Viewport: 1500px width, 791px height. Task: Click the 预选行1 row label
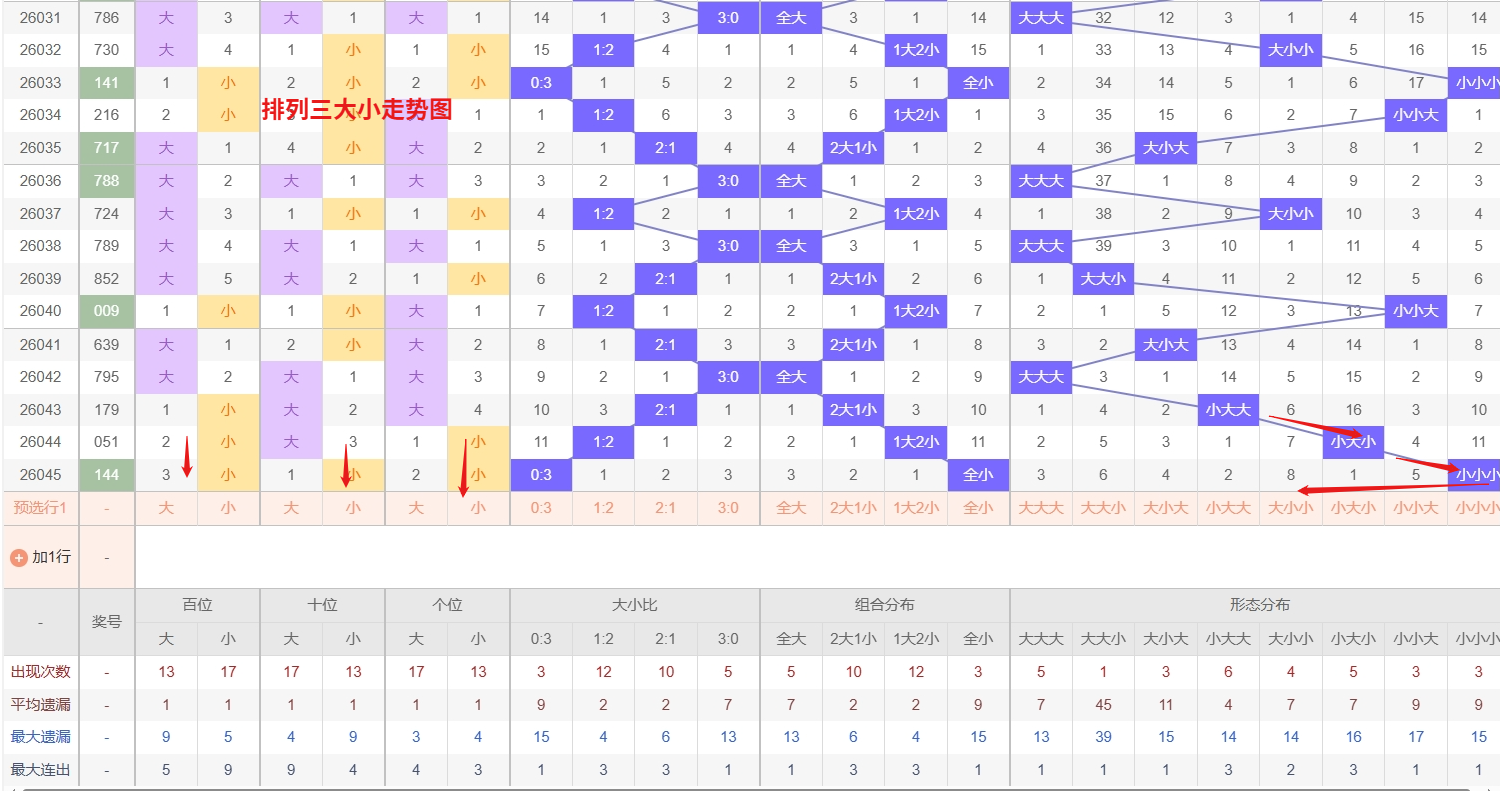point(40,508)
